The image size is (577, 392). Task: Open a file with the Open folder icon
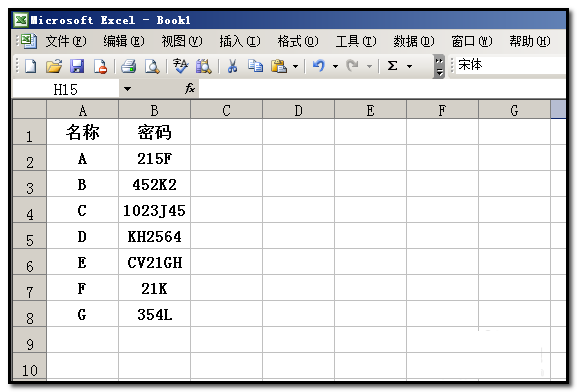coord(54,67)
